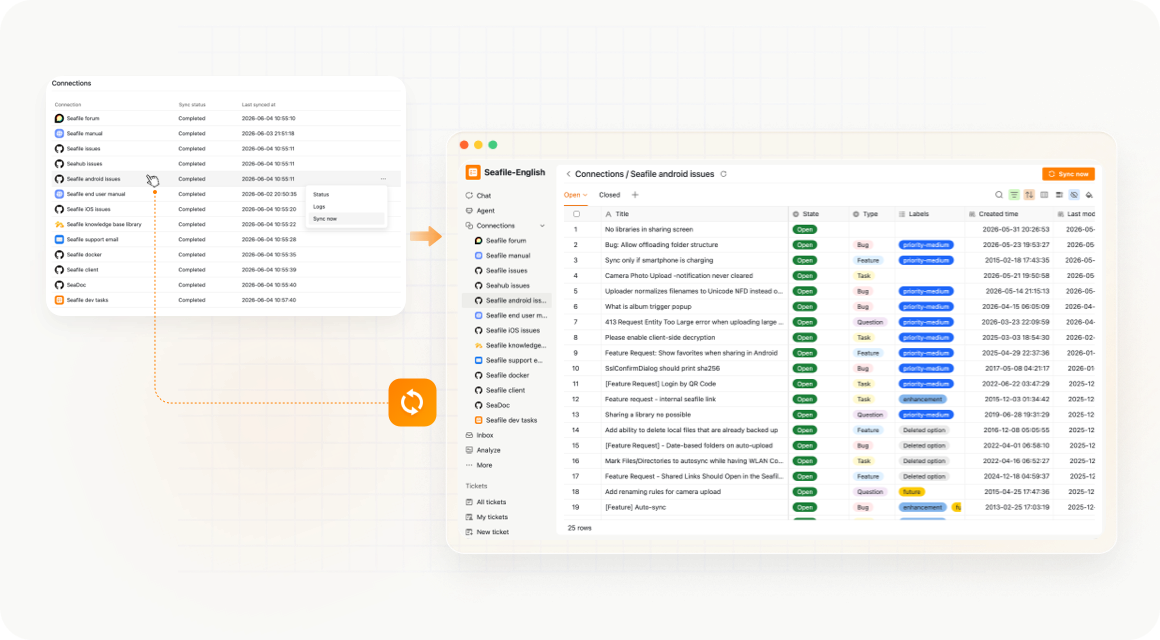
Task: Click the Created time column header
Action: pyautogui.click(x=1010, y=214)
